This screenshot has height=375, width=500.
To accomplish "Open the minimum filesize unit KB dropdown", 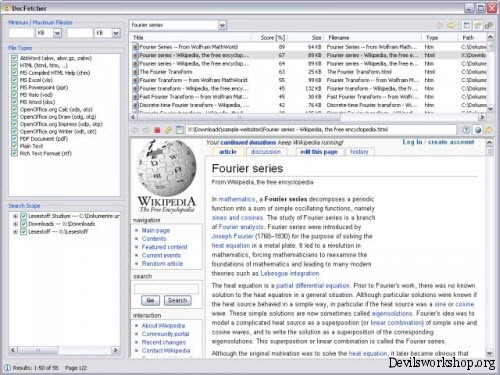I will [57, 33].
